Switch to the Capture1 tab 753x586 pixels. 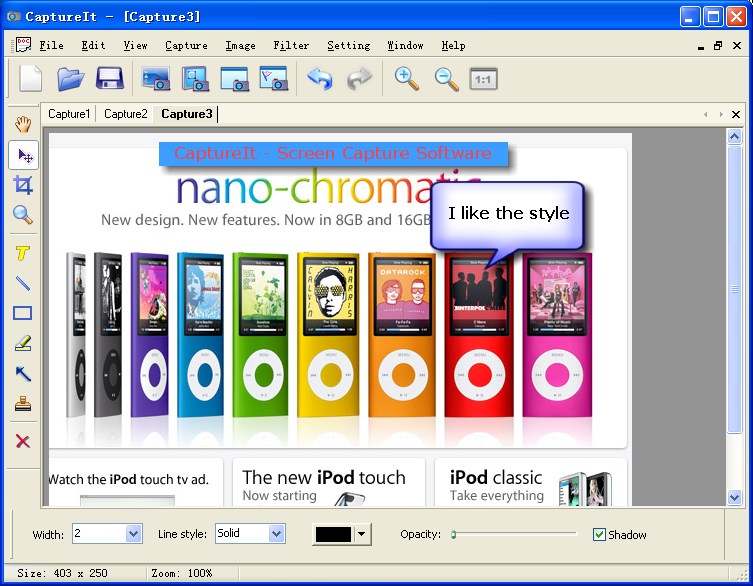[69, 114]
